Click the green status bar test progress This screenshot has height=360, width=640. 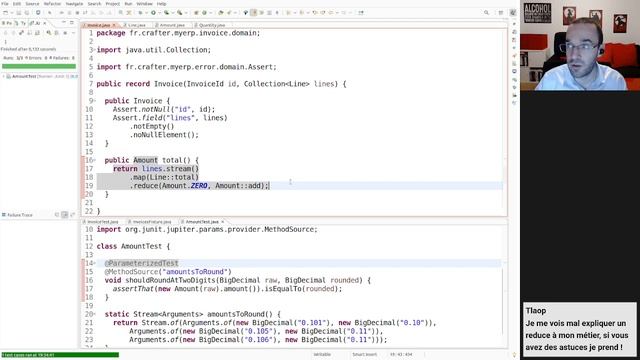point(60,355)
